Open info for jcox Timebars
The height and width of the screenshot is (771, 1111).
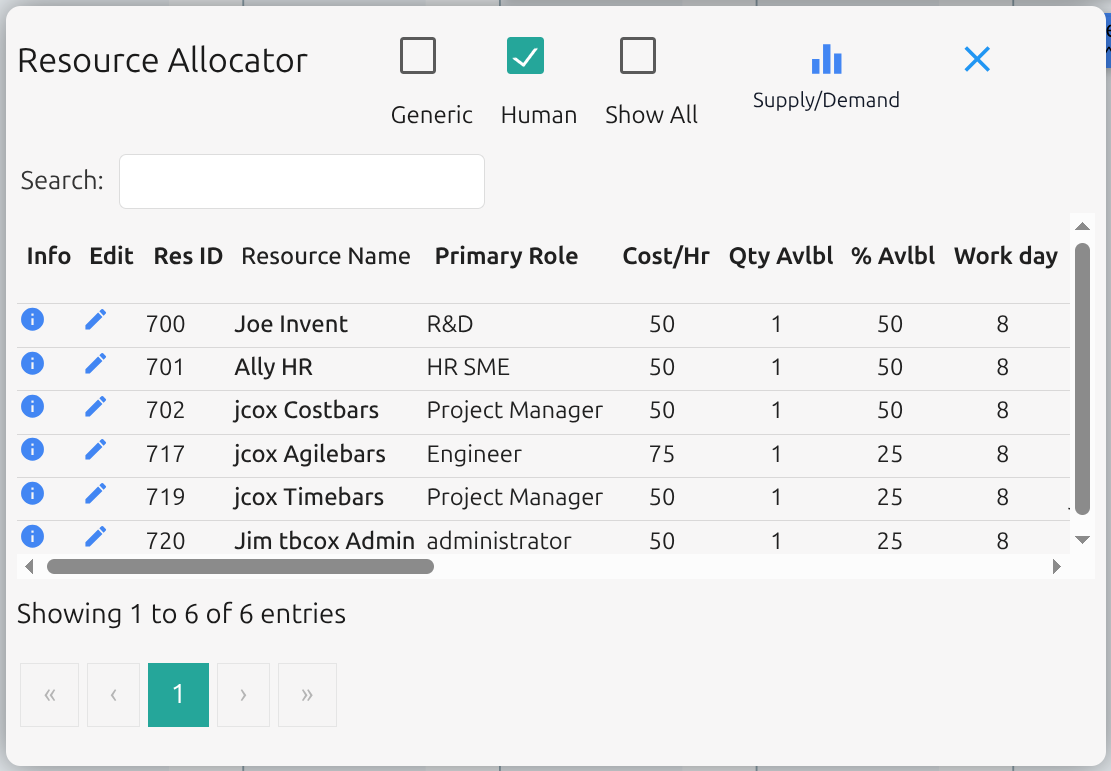coord(33,493)
